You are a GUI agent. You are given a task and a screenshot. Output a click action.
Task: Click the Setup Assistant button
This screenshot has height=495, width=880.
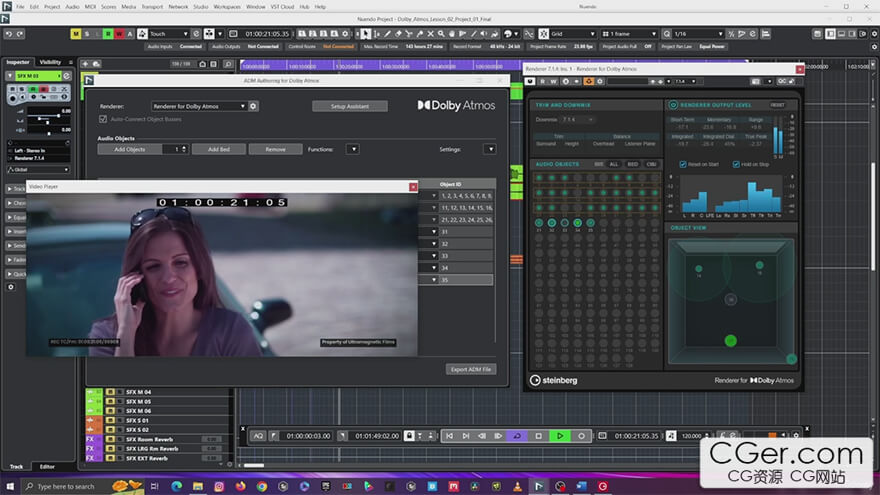[x=350, y=106]
